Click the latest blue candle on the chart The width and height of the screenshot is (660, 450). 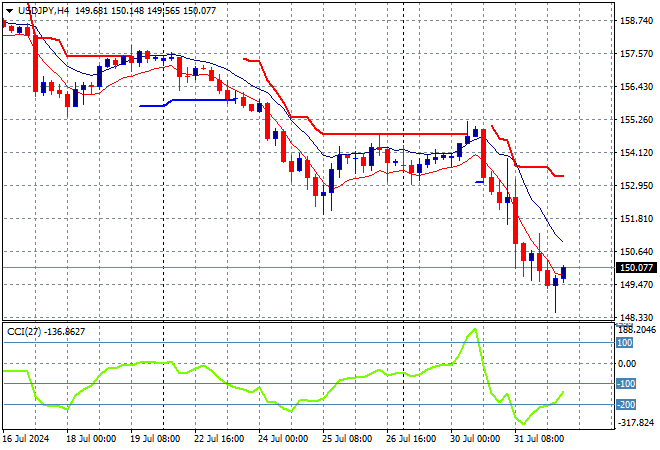coord(564,273)
